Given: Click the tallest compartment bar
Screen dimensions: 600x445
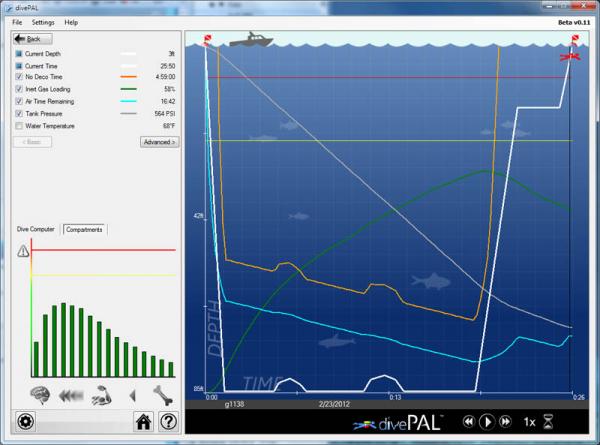Looking at the screenshot, I should [64, 340].
